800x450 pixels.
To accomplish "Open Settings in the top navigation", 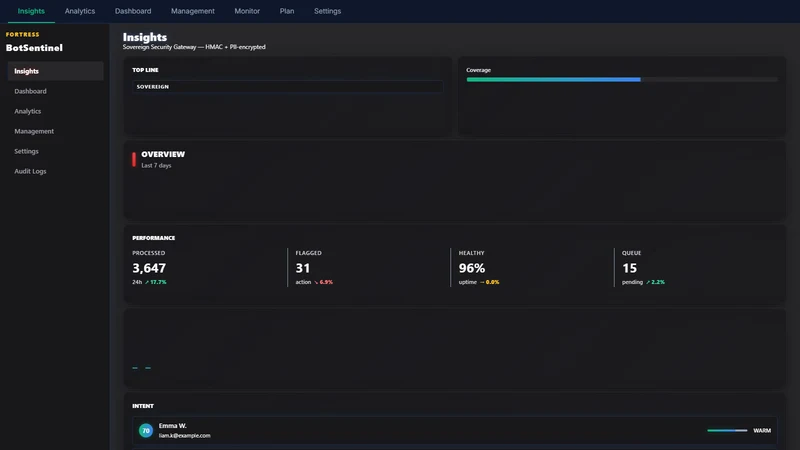I will (327, 11).
